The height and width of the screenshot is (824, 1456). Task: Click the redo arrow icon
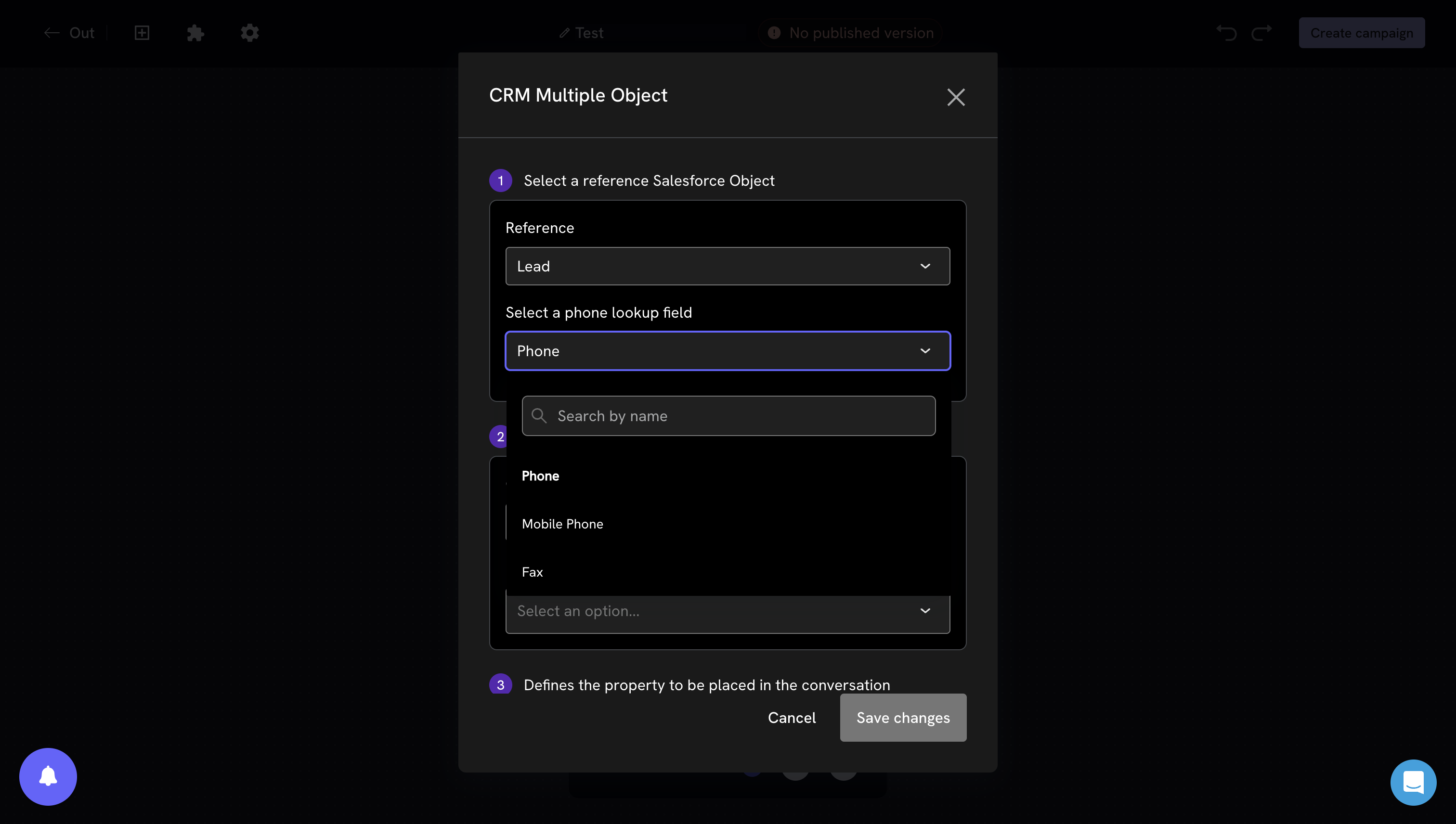coord(1262,33)
